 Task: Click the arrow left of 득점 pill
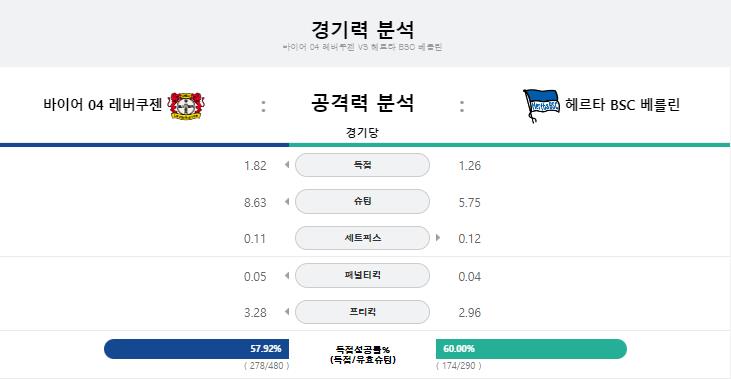[287, 165]
